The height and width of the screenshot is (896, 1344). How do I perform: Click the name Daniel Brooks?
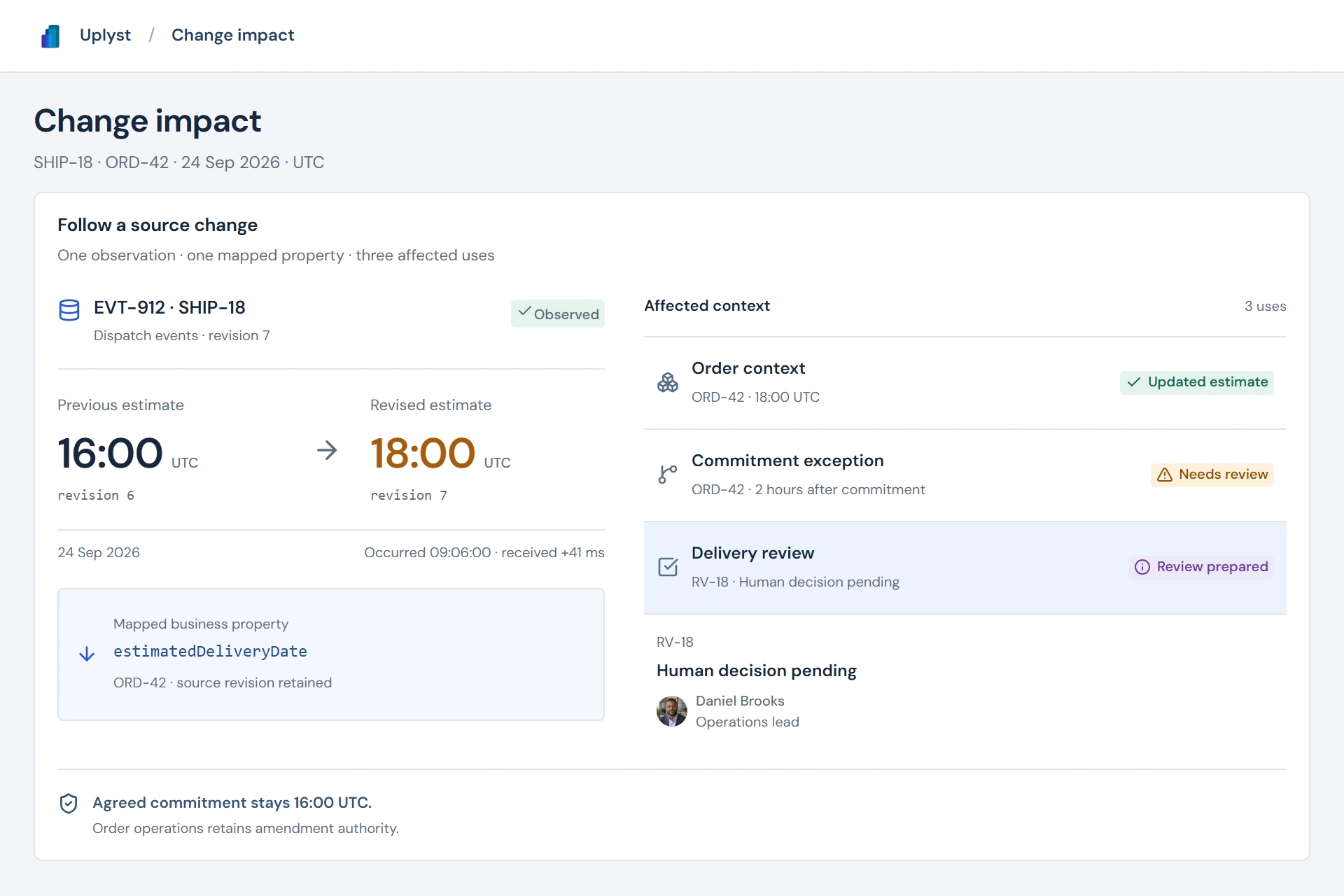pos(740,701)
